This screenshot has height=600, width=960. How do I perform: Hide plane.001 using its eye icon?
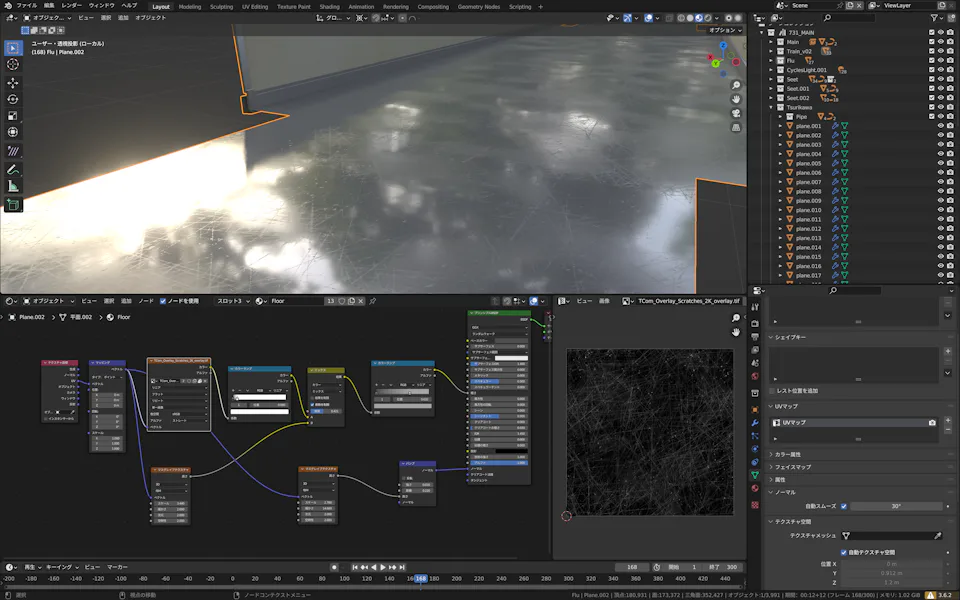[940, 126]
